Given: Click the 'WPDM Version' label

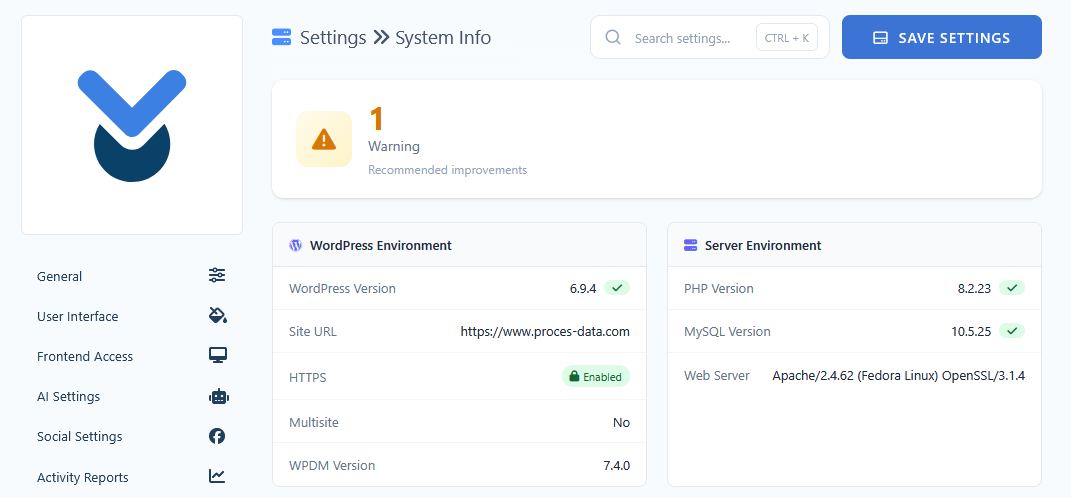Looking at the screenshot, I should coord(332,465).
